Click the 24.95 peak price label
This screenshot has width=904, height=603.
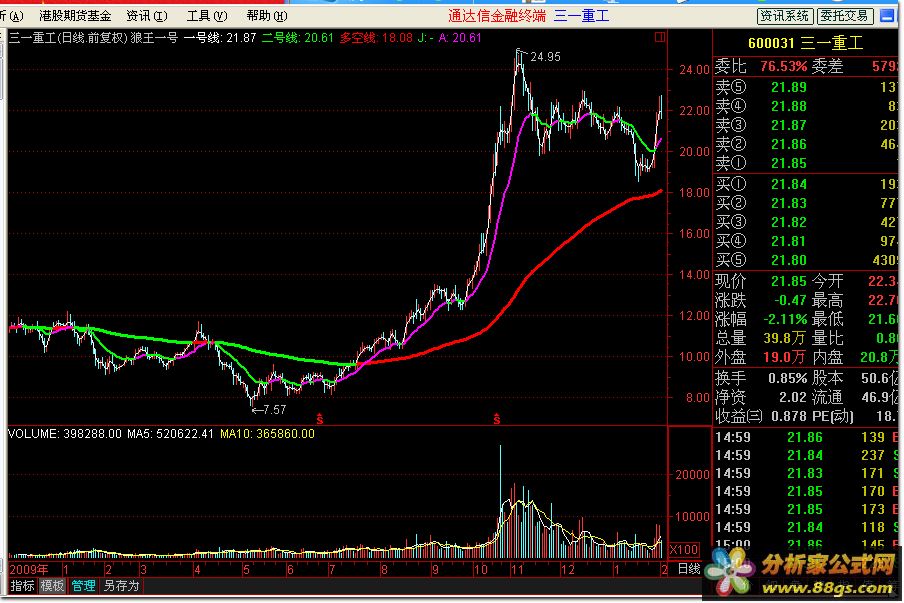click(x=545, y=56)
